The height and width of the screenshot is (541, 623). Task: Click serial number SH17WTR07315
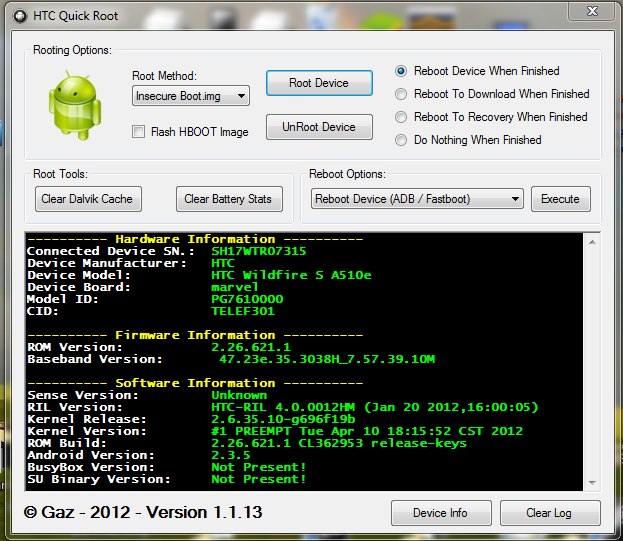pyautogui.click(x=259, y=251)
